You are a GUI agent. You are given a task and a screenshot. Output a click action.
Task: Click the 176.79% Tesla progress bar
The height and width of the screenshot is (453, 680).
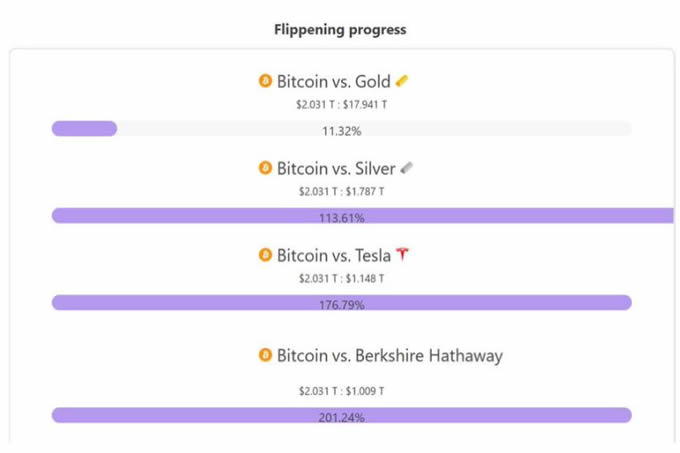341,303
